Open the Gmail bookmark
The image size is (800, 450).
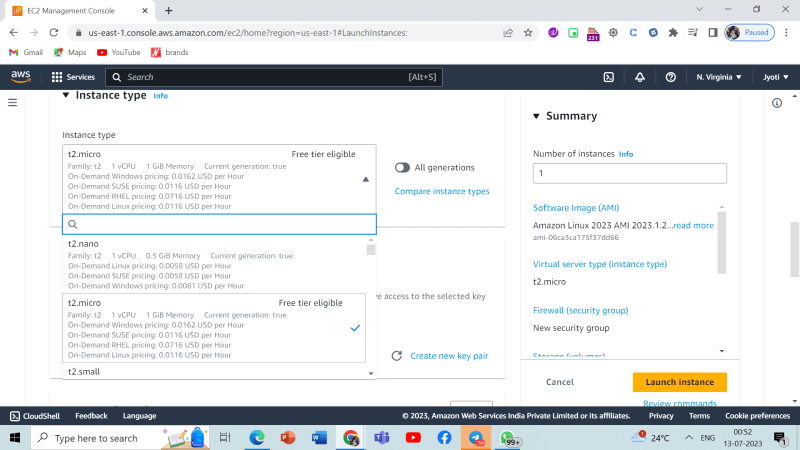point(26,52)
